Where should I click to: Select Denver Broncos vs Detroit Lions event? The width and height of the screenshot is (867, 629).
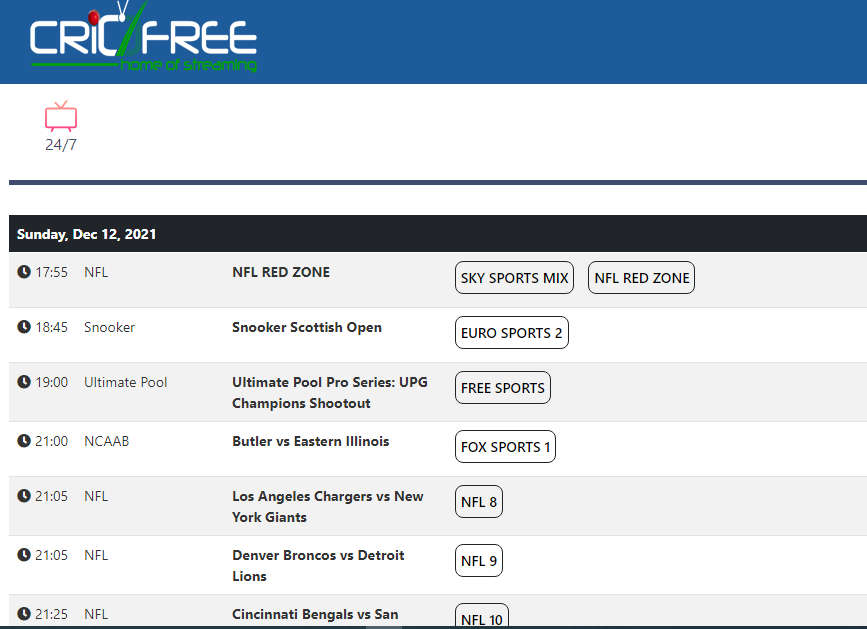[318, 565]
